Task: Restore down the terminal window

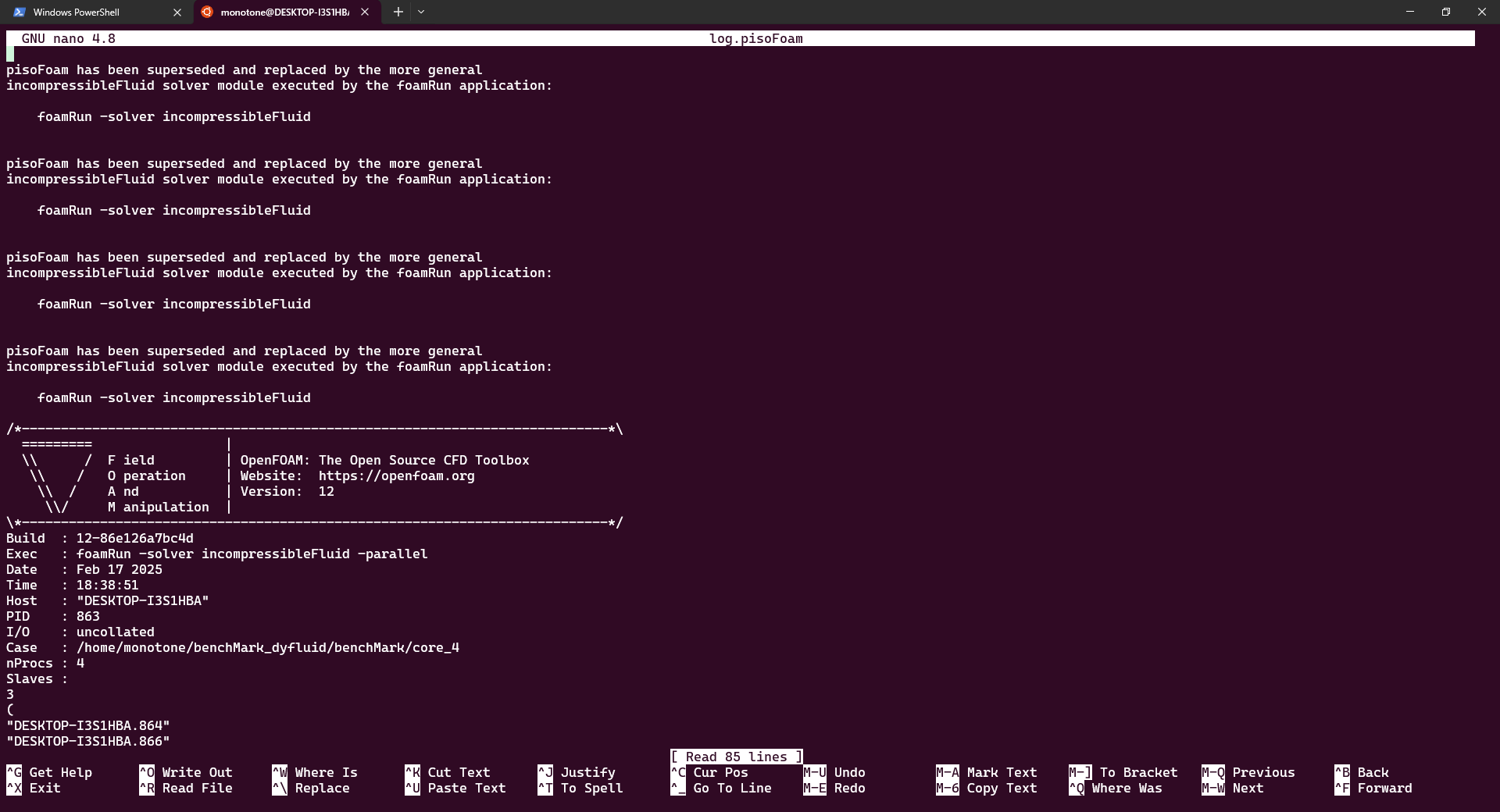Action: point(1446,12)
